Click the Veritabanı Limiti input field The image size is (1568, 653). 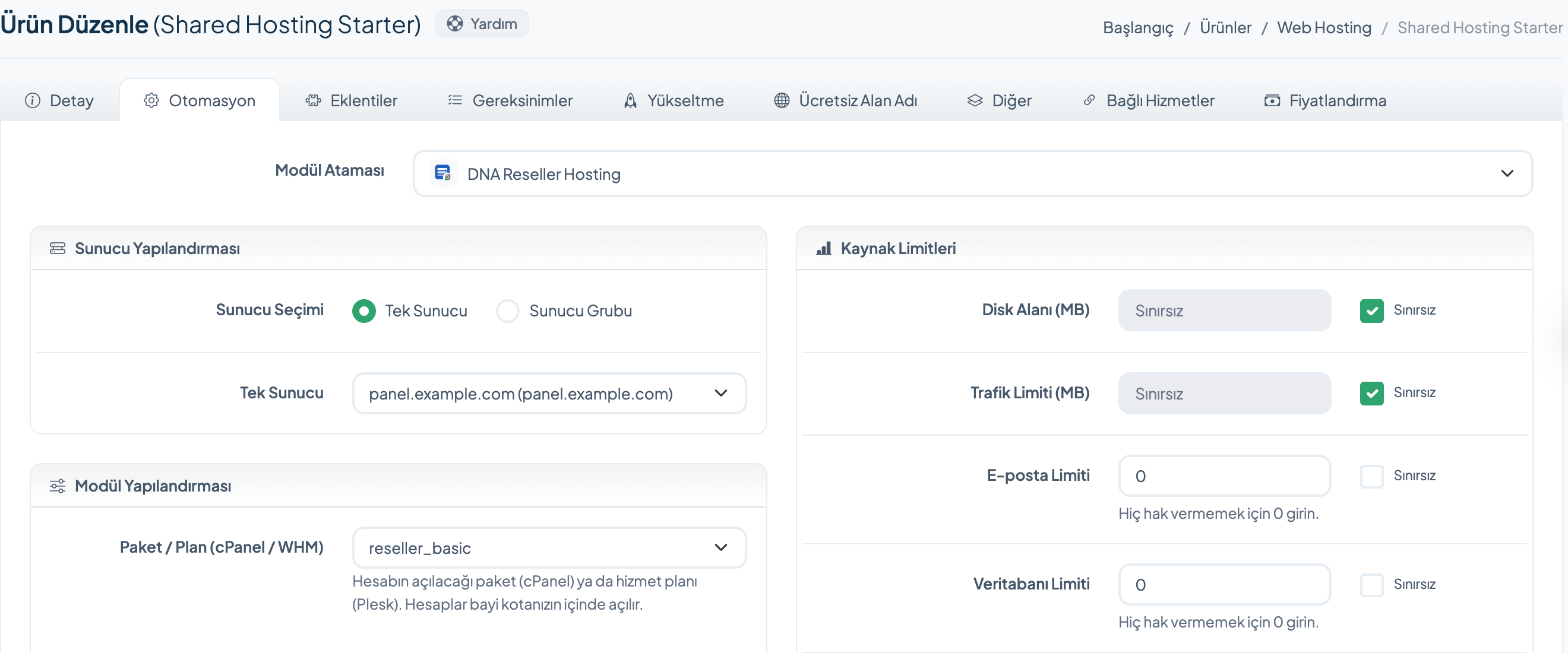tap(1224, 584)
